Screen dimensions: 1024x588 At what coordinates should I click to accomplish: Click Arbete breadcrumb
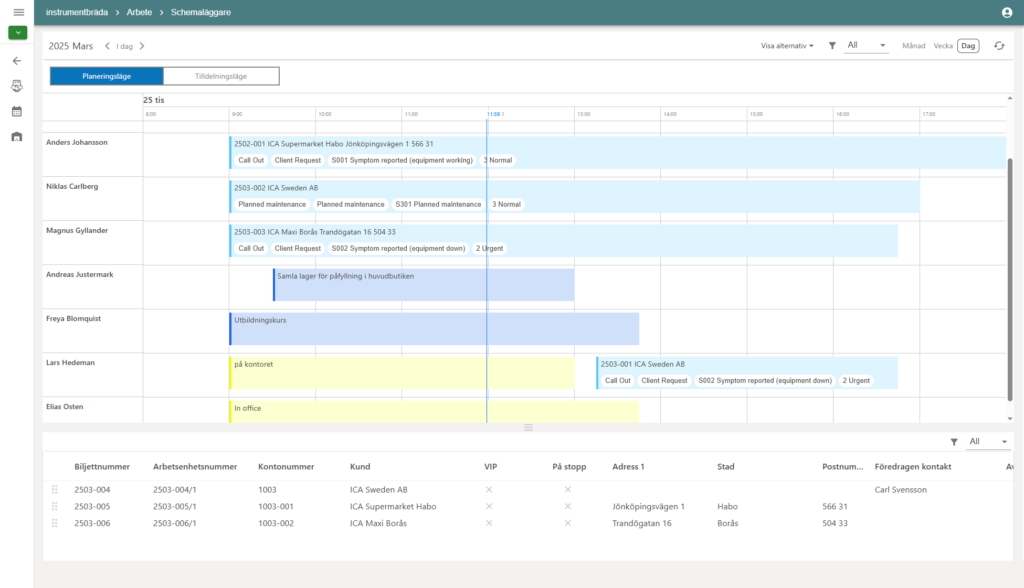[x=139, y=12]
